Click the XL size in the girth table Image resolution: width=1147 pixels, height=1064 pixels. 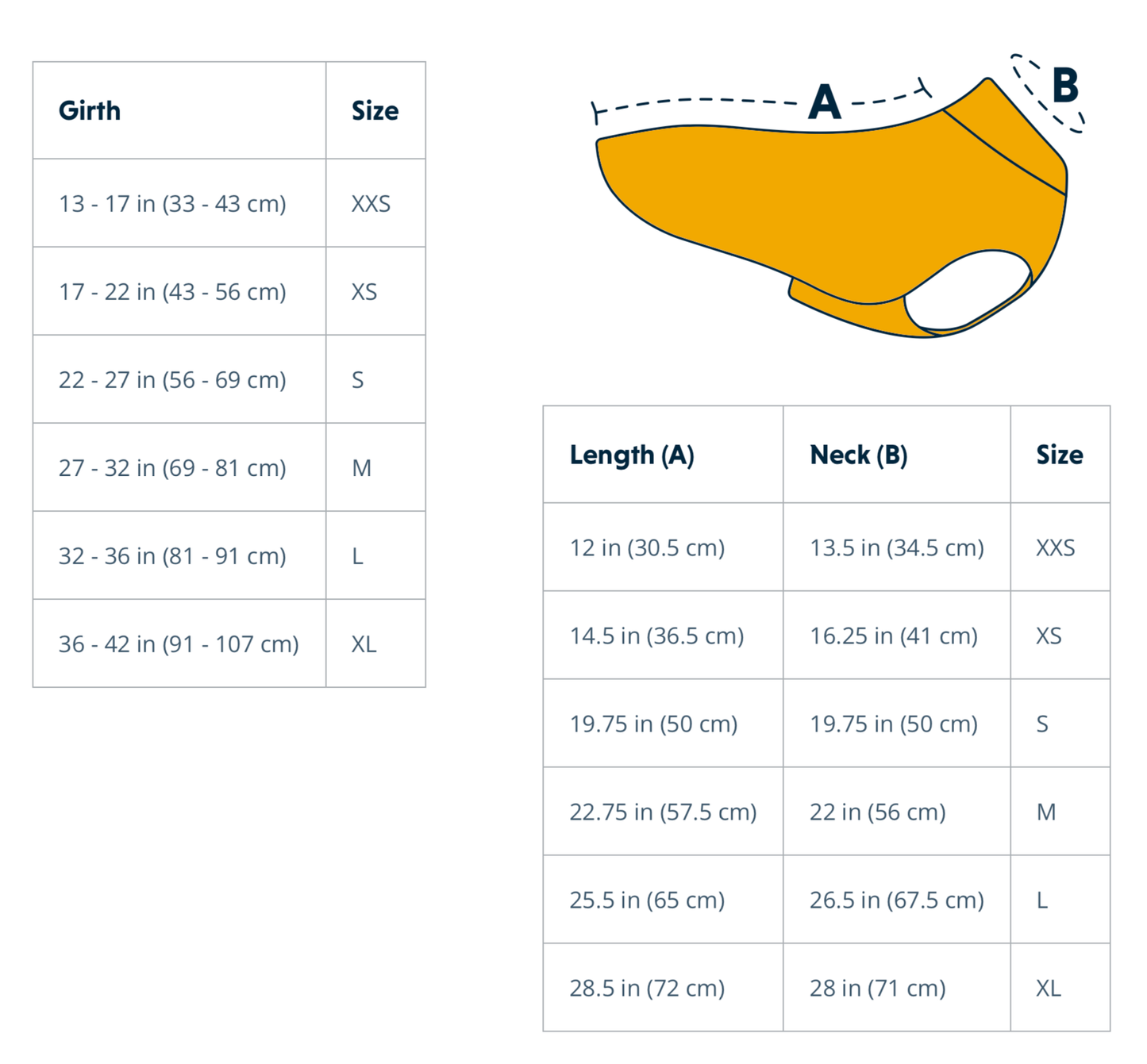pos(364,644)
